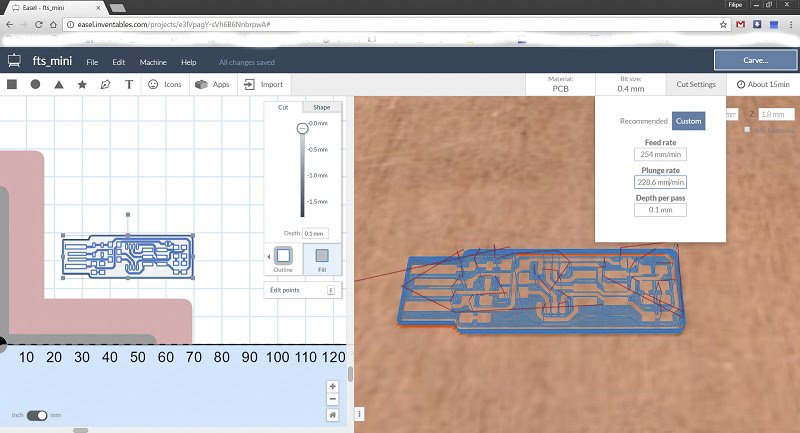800x433 pixels.
Task: Open the Apps panel
Action: click(213, 84)
